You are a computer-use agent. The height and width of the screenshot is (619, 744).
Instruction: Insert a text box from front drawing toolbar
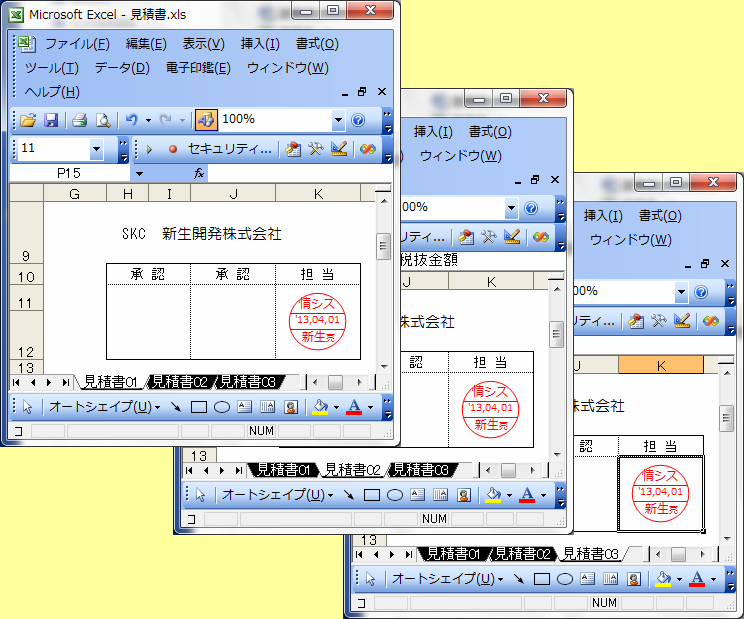tap(244, 407)
